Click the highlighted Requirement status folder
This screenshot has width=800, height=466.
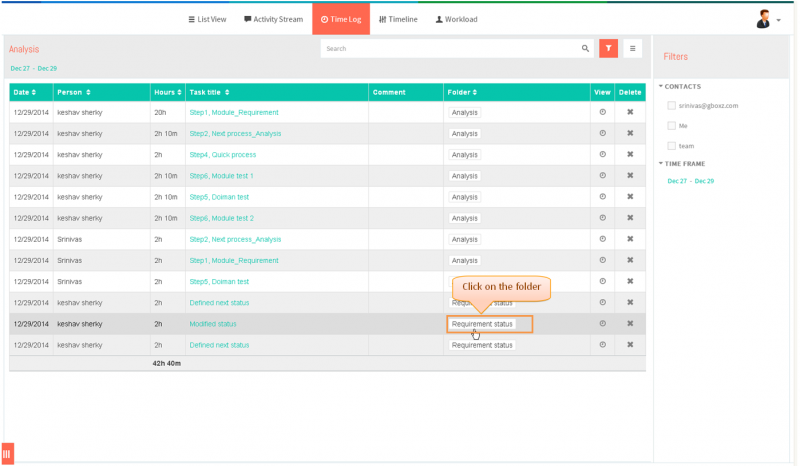(482, 324)
